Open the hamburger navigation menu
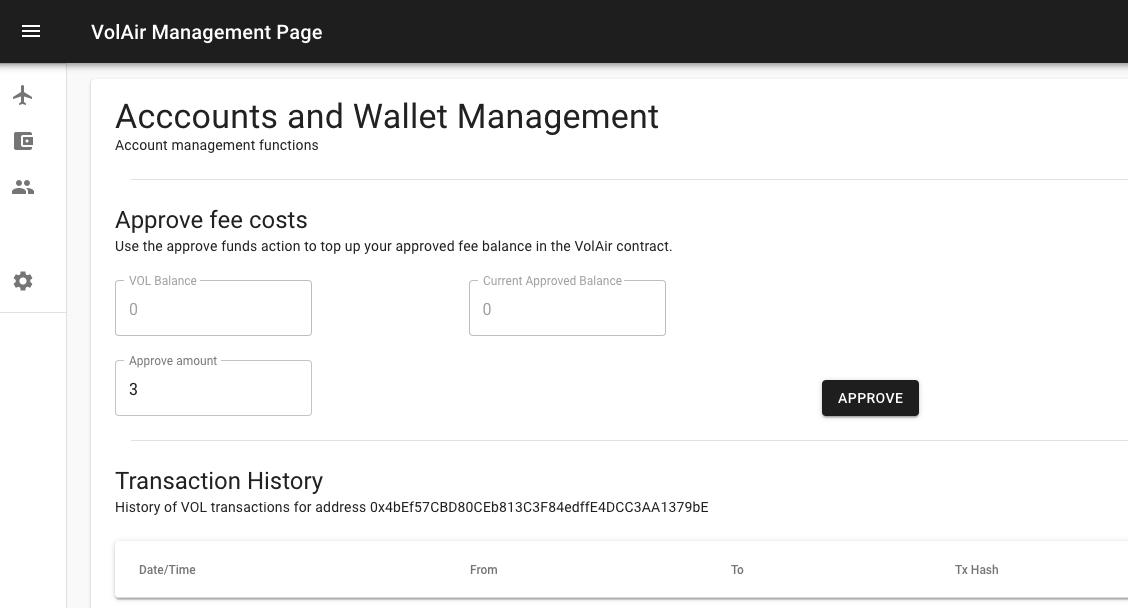This screenshot has width=1128, height=608. coord(31,32)
